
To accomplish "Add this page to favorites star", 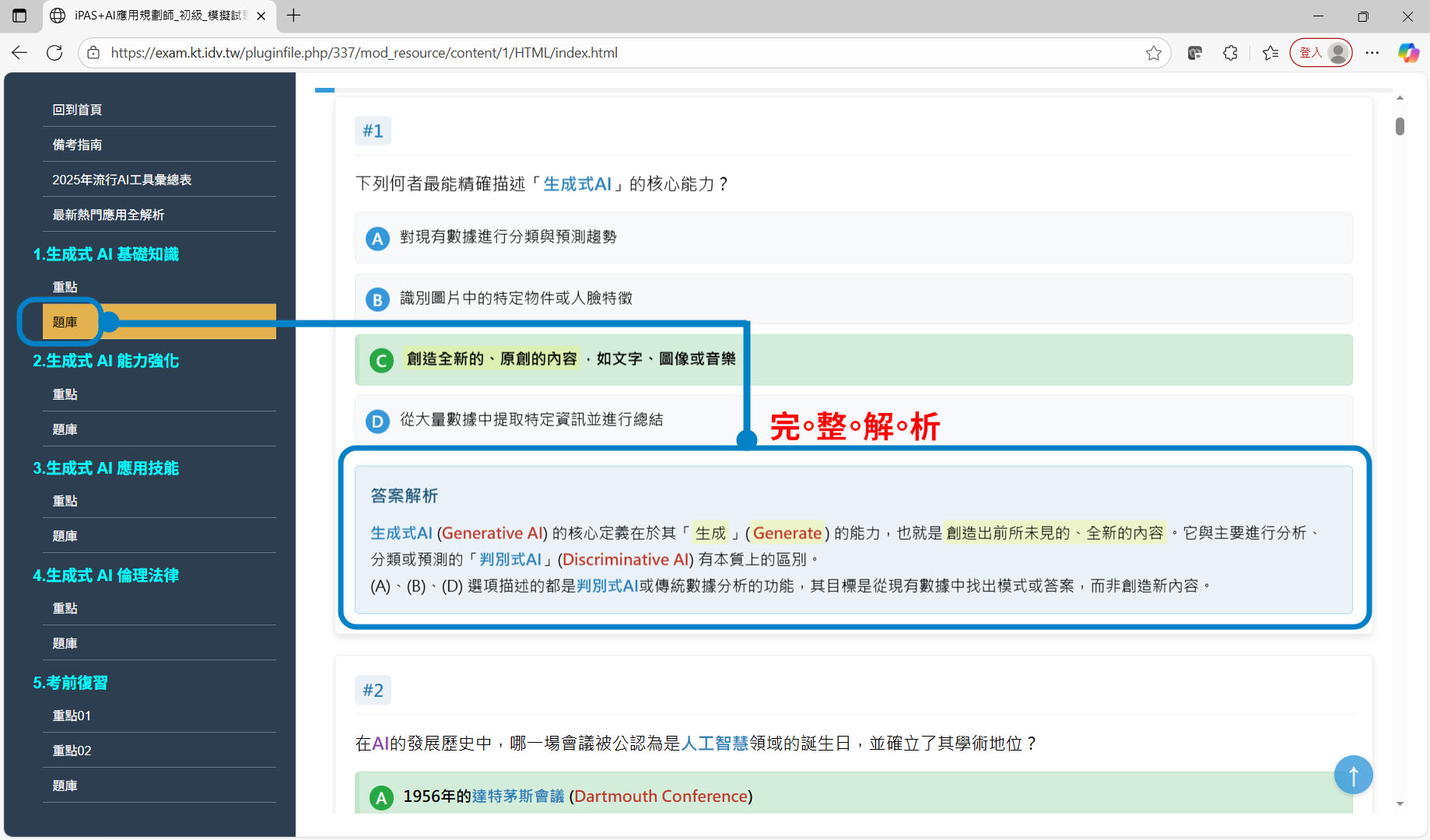I will click(x=1154, y=53).
